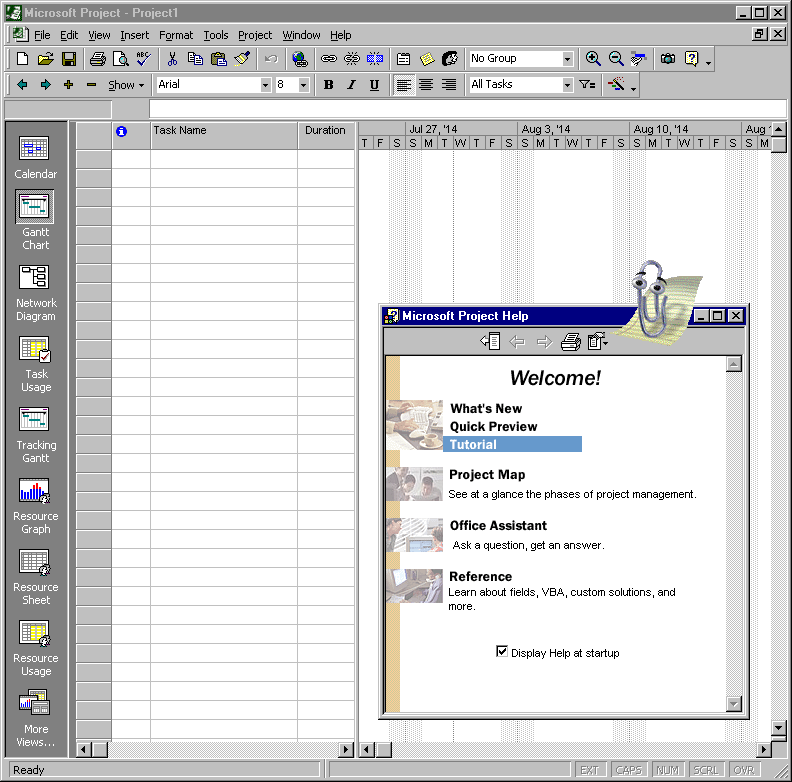
Task: Set Align Right text alignment
Action: click(x=449, y=85)
